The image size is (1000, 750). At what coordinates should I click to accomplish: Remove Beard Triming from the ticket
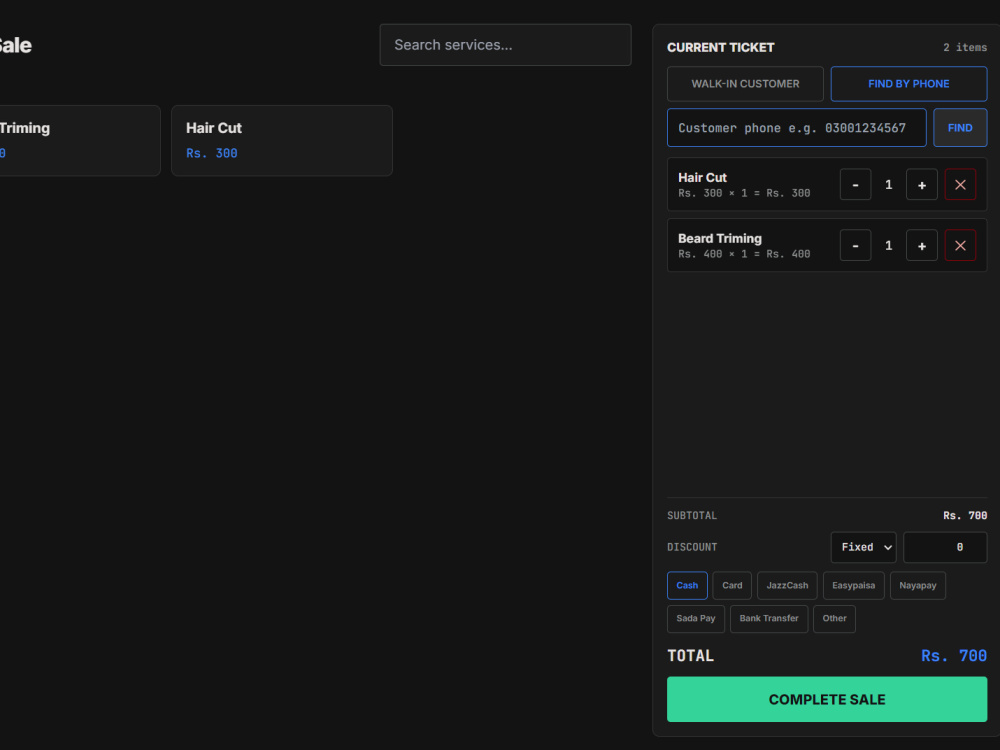pos(960,246)
